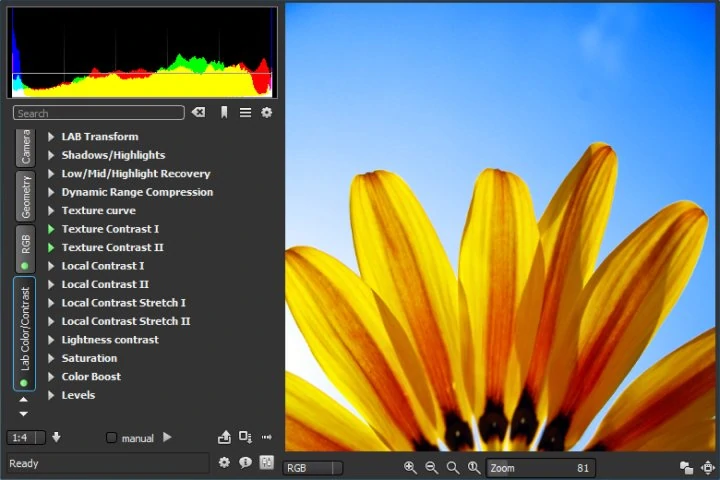Image resolution: width=720 pixels, height=480 pixels.
Task: Zoom out with the minus magnifier icon
Action: tap(431, 468)
